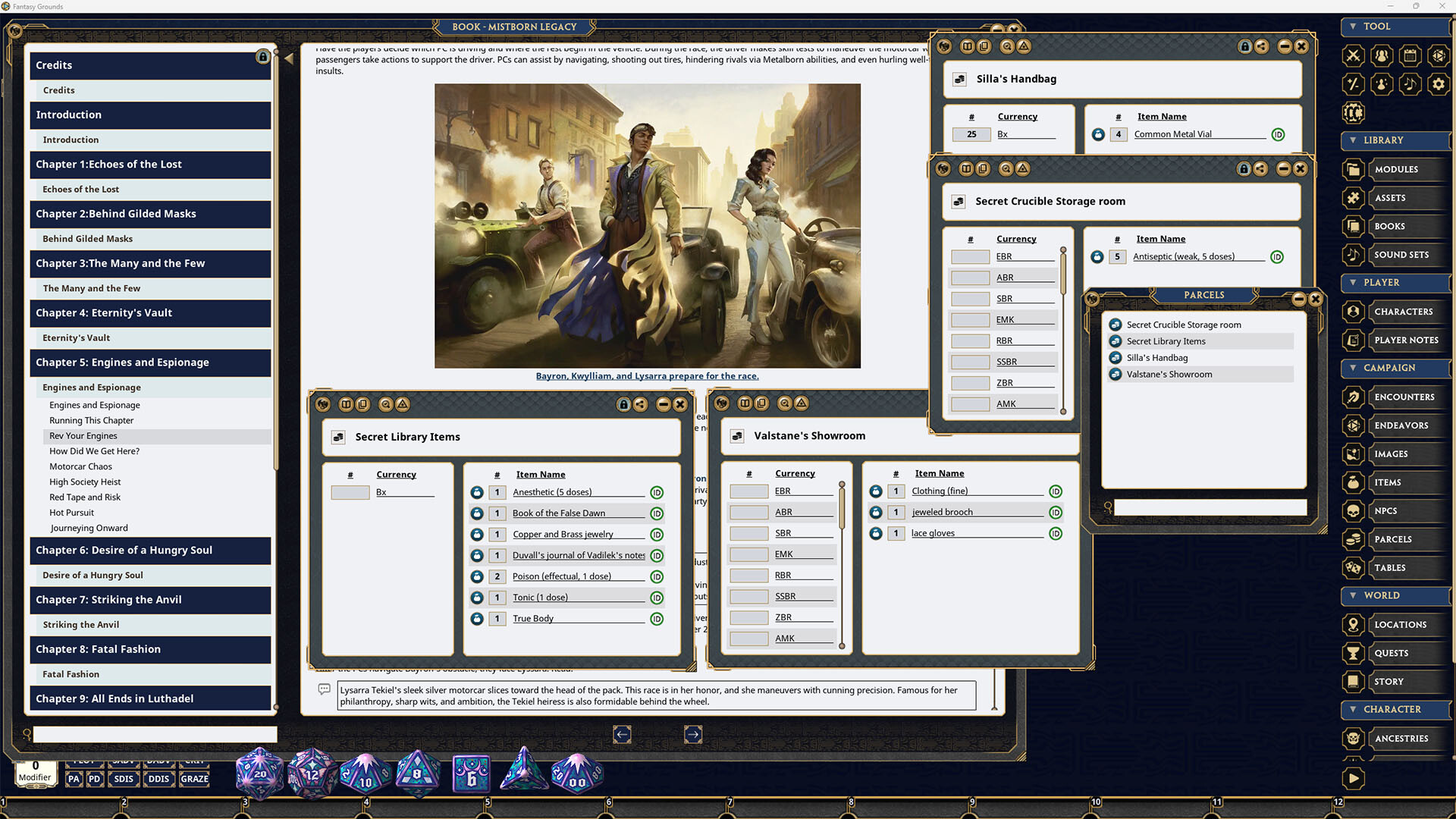This screenshot has width=1456, height=819.
Task: Select the d20 die
Action: pyautogui.click(x=259, y=773)
